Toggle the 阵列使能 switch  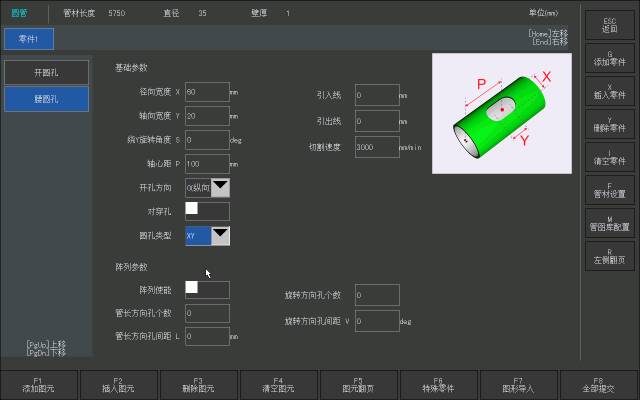click(207, 290)
